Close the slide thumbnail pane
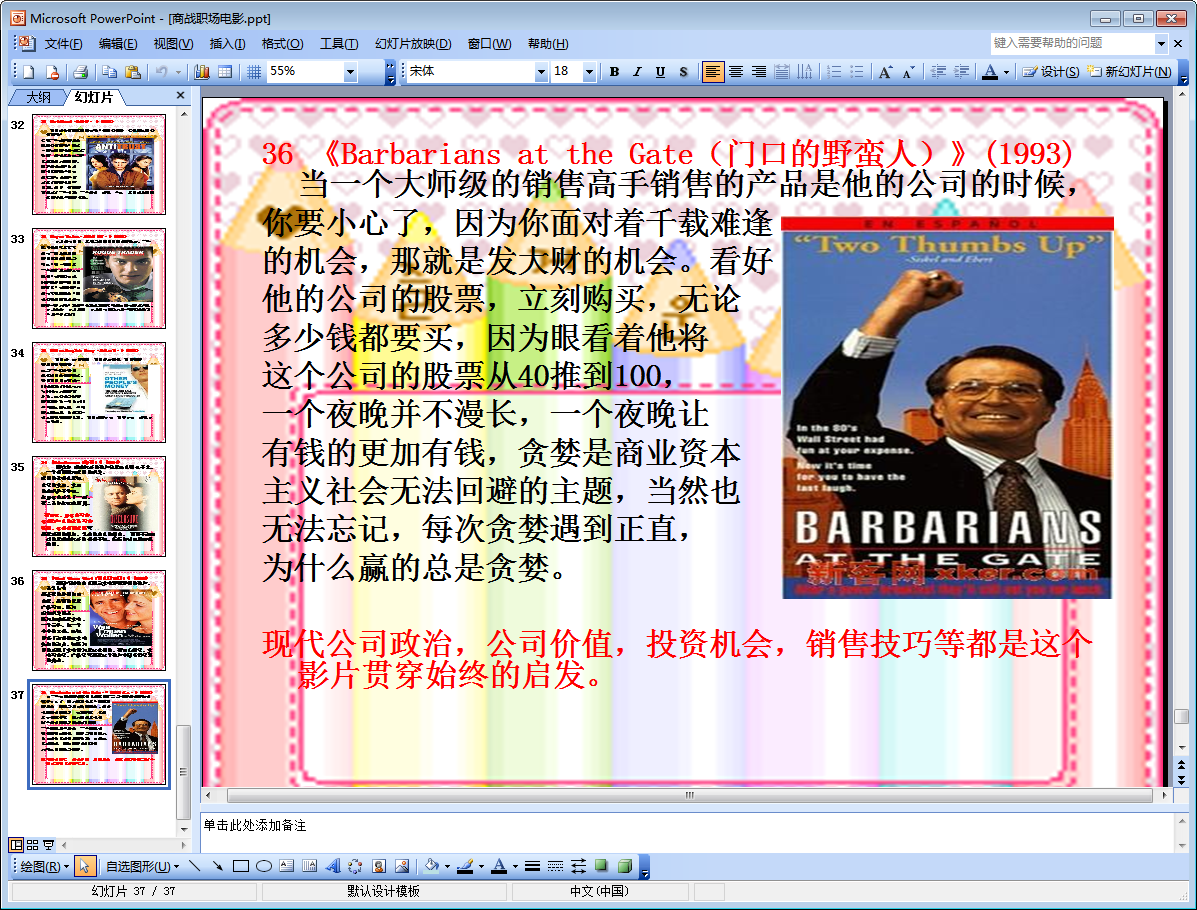The height and width of the screenshot is (910, 1197). point(180,95)
